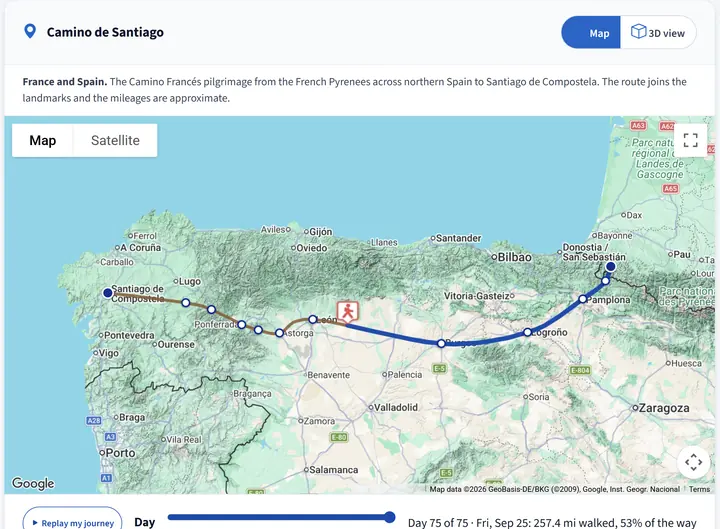Click the Vitoria-Gasteiz city label

(477, 296)
